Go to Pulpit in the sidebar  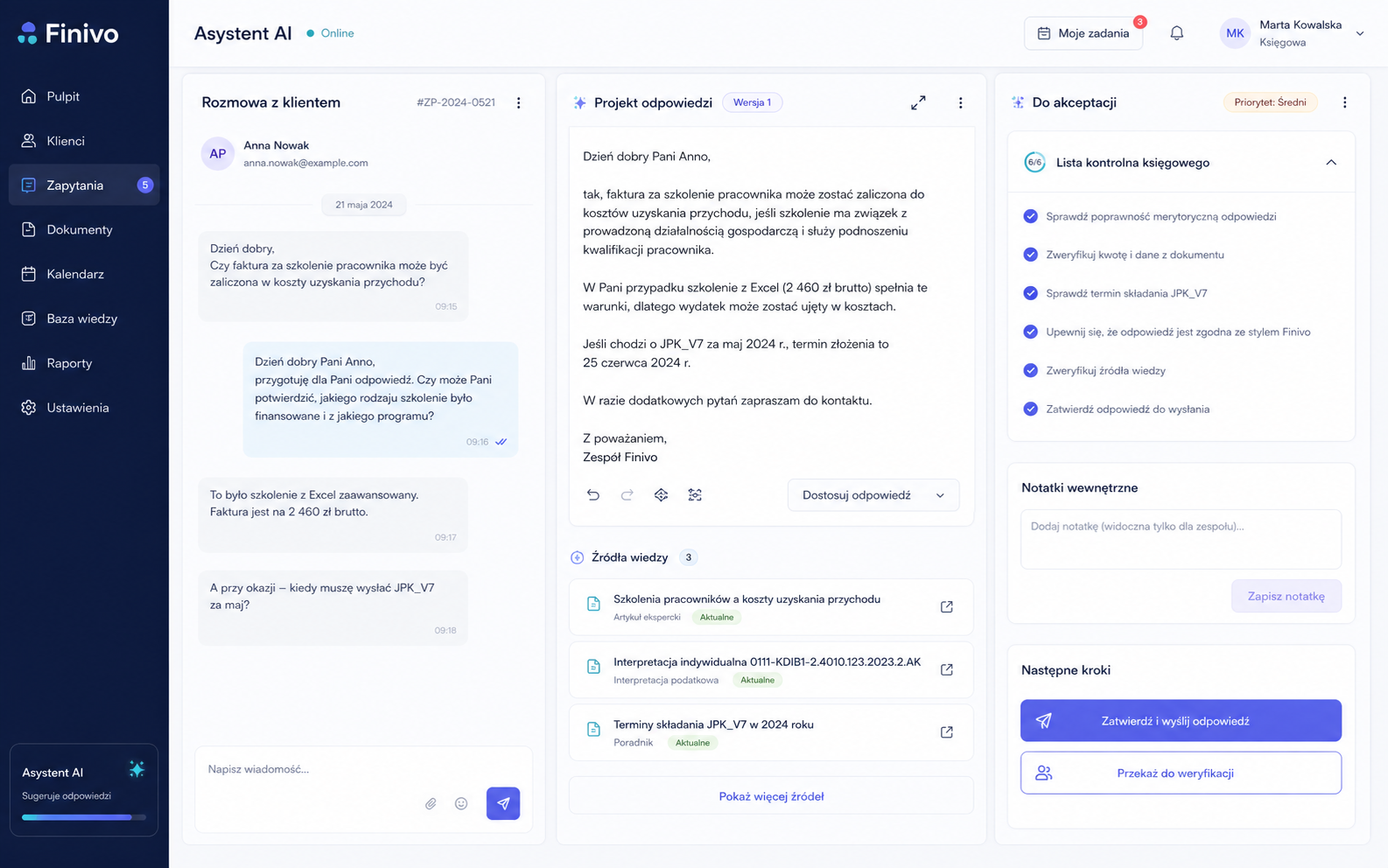pos(84,96)
